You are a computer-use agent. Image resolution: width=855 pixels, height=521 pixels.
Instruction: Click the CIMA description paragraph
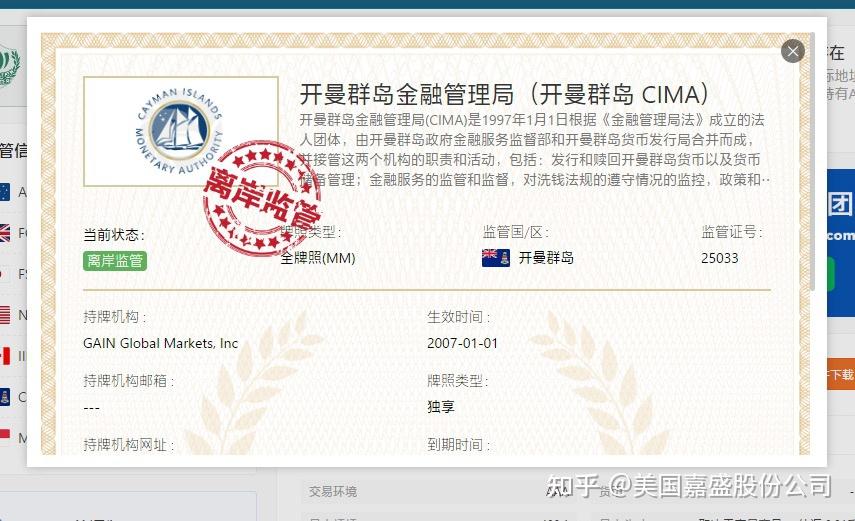534,149
